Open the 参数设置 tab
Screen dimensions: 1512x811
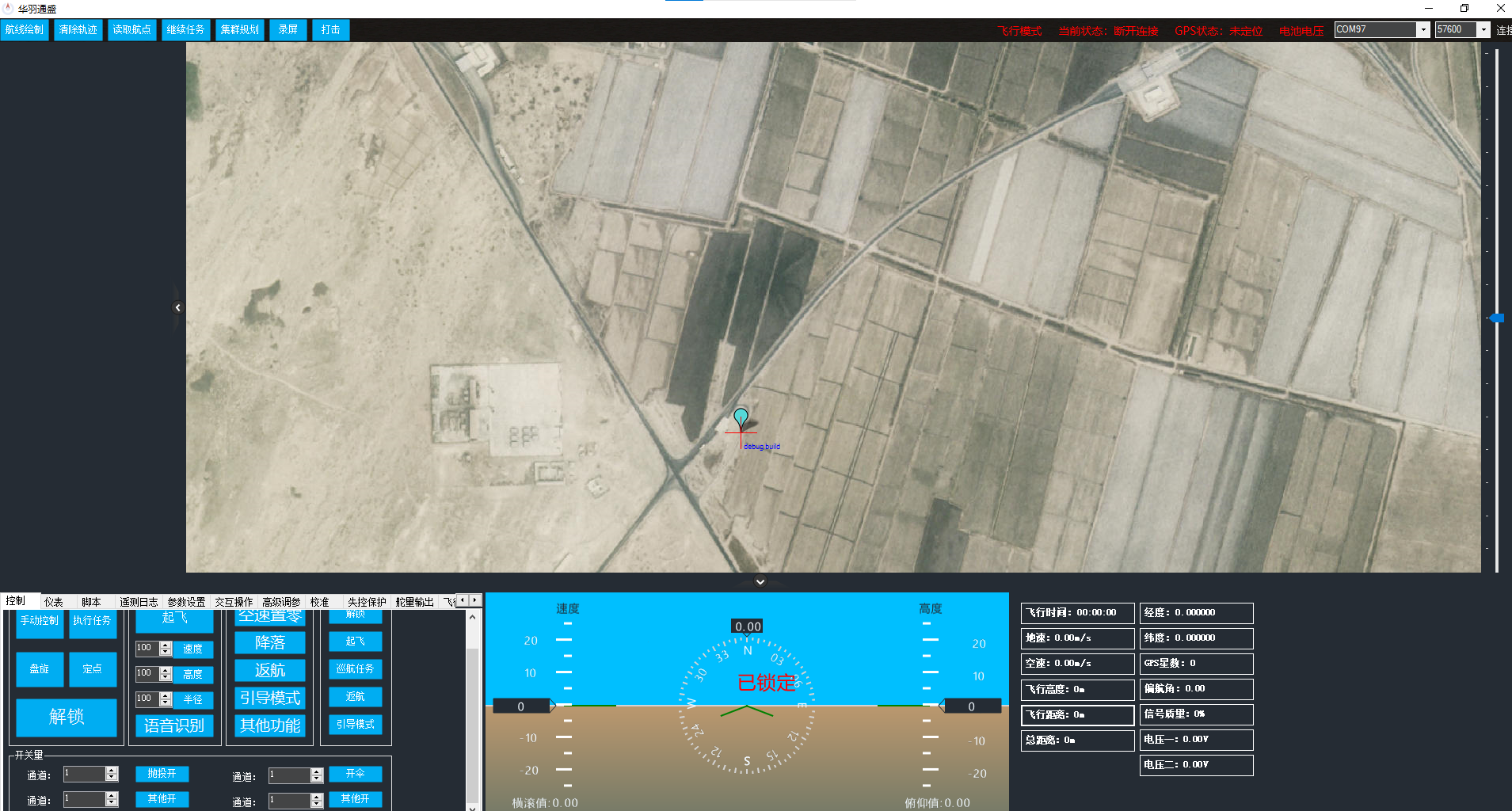click(x=186, y=602)
